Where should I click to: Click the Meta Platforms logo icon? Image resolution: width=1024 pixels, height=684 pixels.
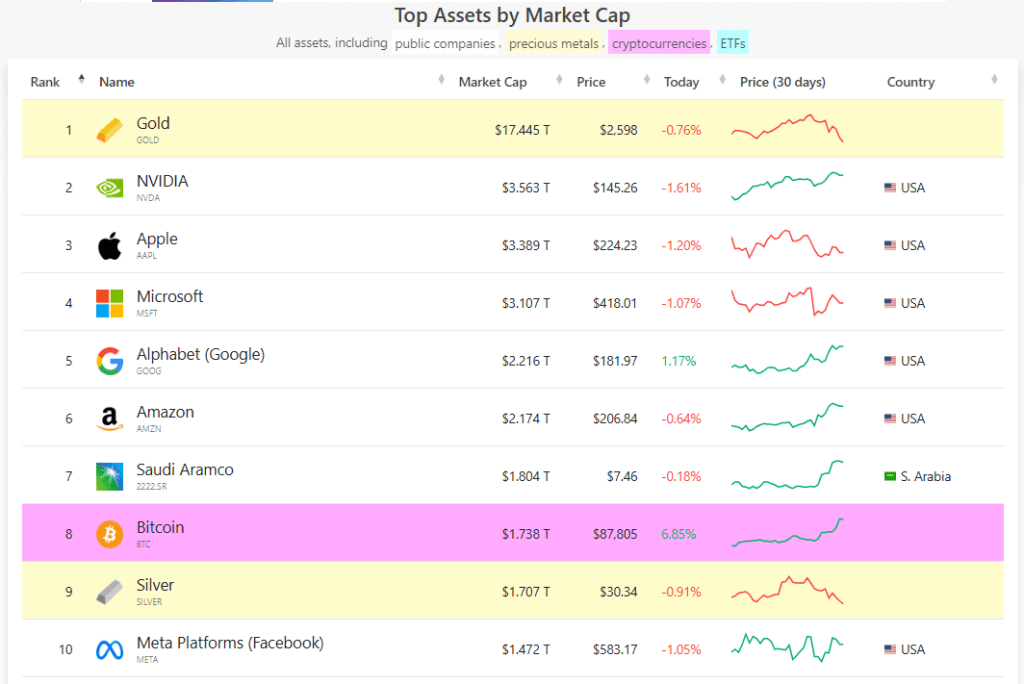110,650
